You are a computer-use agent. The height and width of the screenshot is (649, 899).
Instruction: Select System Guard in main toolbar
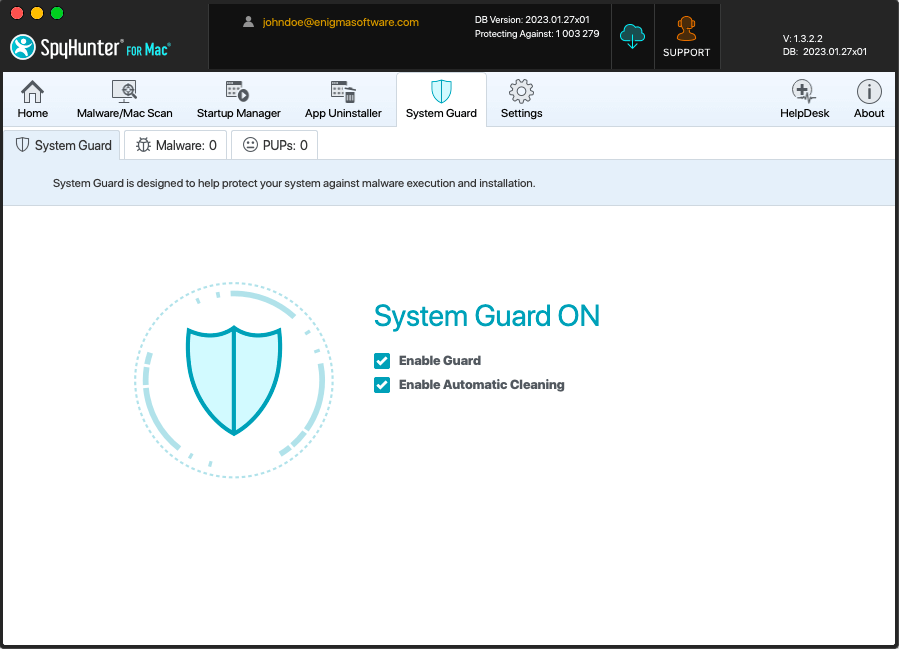441,100
